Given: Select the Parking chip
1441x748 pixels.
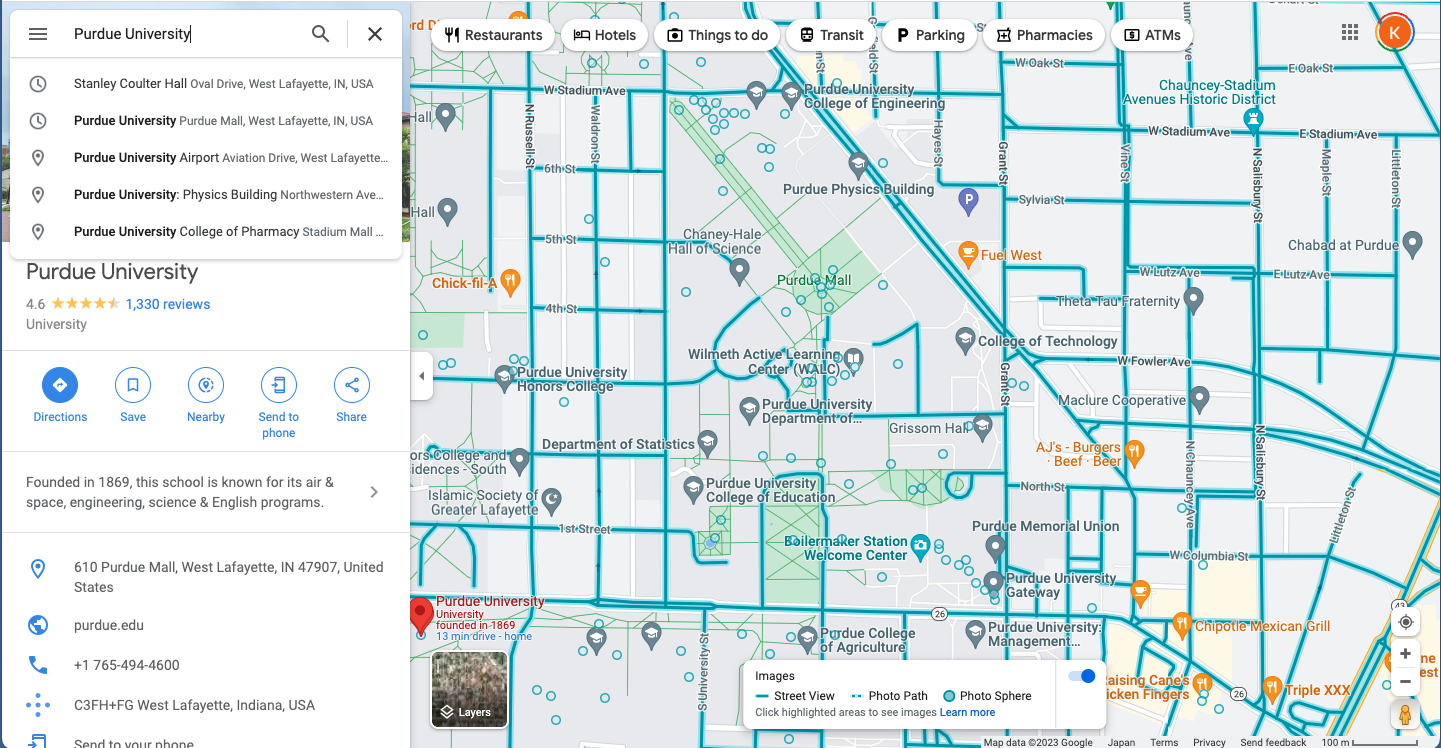Looking at the screenshot, I should click(x=929, y=35).
